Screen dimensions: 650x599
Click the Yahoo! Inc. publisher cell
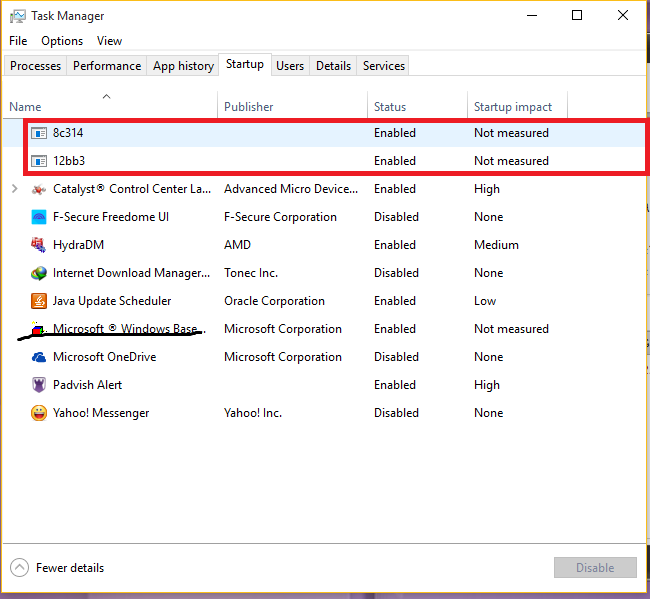point(253,413)
